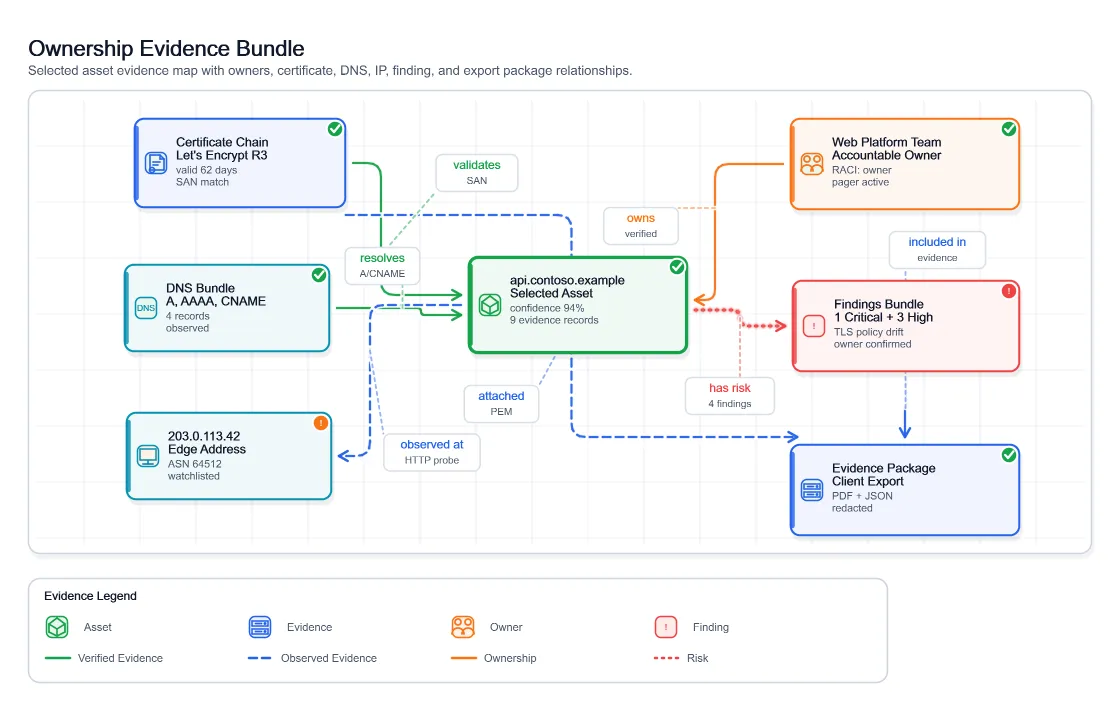The height and width of the screenshot is (711, 1120).
Task: Click the 'has risk 4 findings' label
Action: 730,396
